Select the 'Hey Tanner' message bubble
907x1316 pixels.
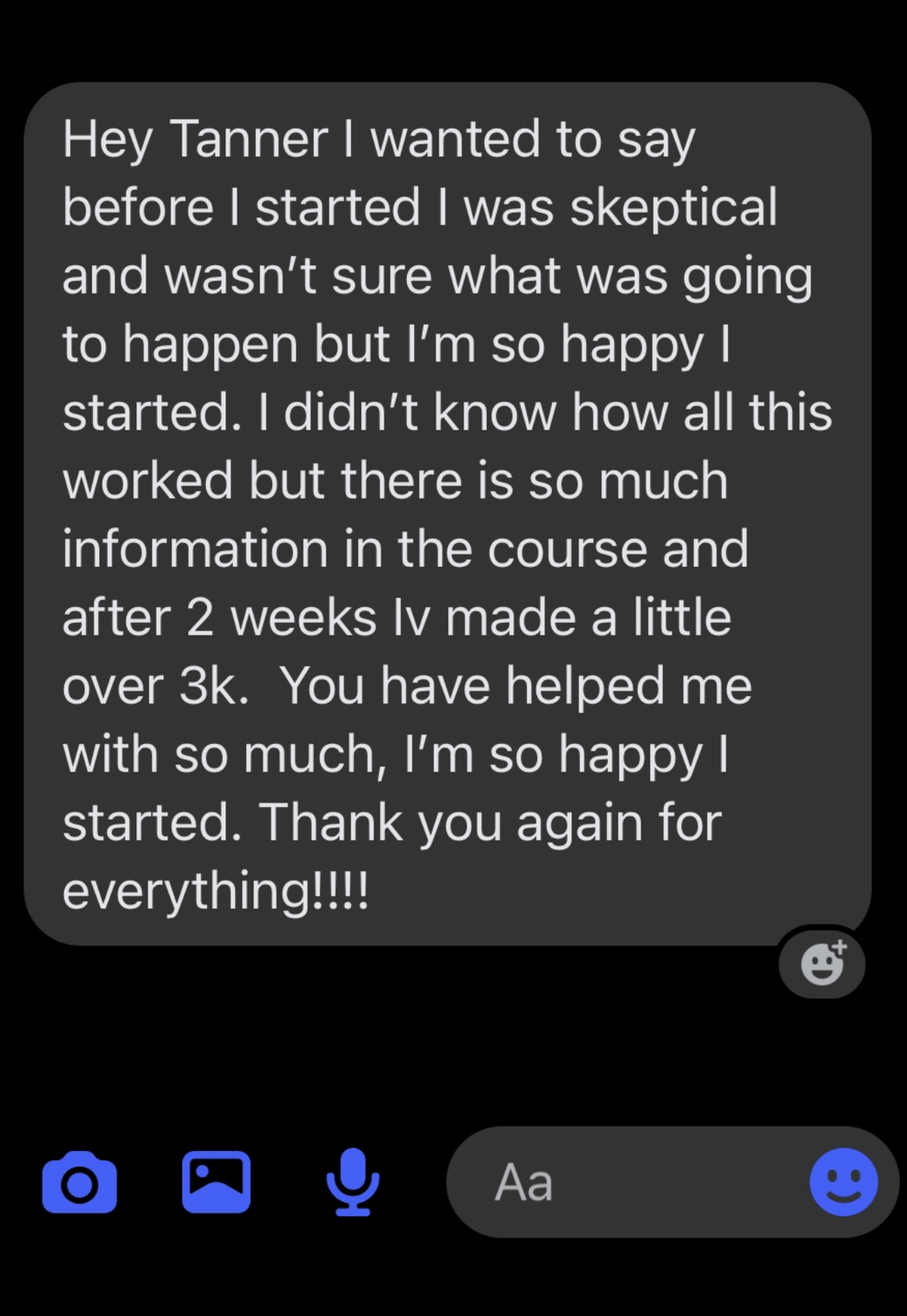pos(447,513)
